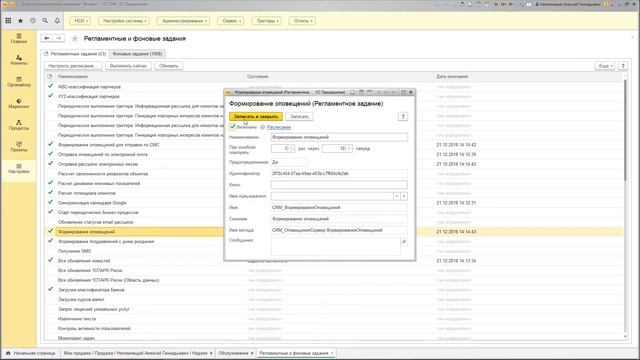
Task: Open Клиенты section in sidebar
Action: point(19,60)
